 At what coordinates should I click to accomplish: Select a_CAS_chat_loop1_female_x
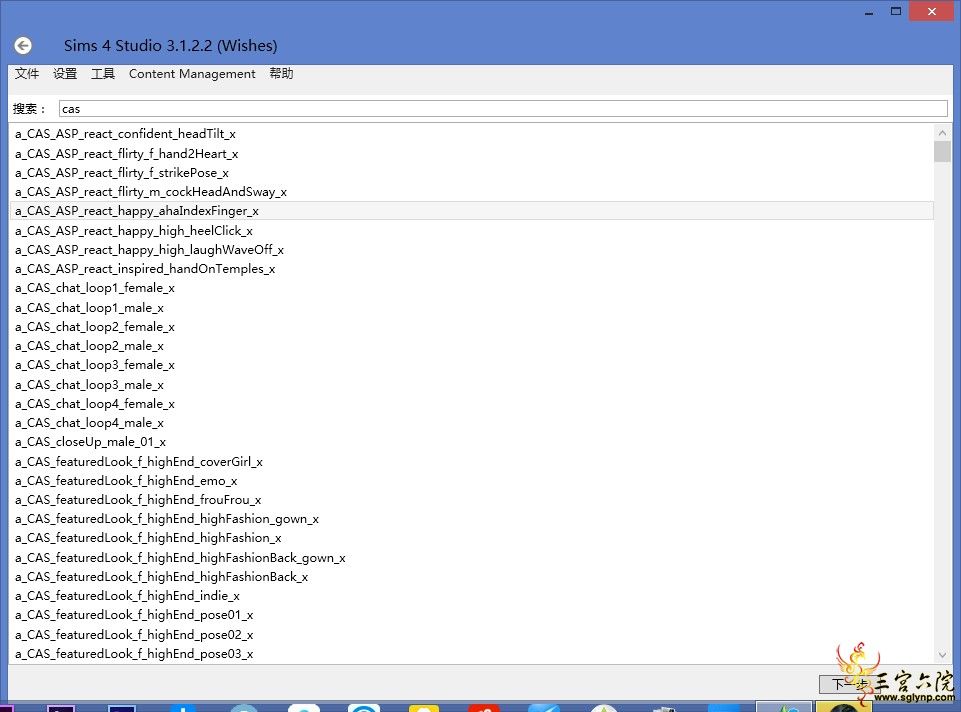(x=471, y=287)
